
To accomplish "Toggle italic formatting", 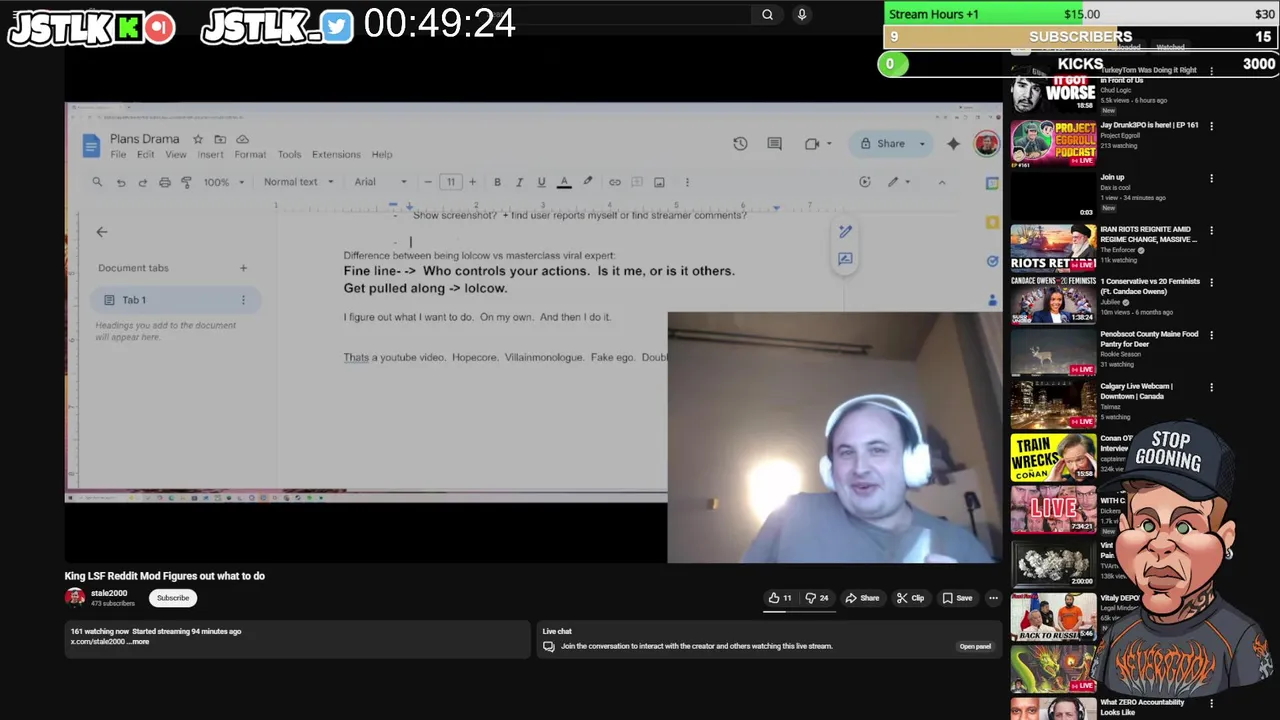I will (519, 182).
